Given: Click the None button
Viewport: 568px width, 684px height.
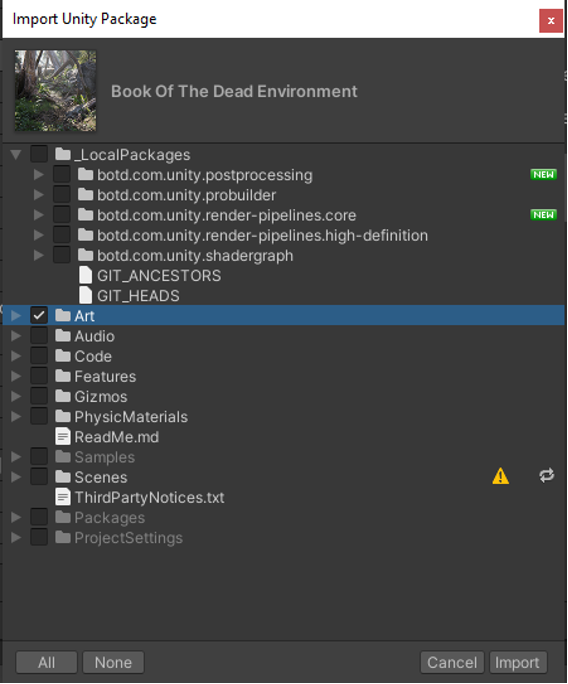Looking at the screenshot, I should tap(113, 662).
